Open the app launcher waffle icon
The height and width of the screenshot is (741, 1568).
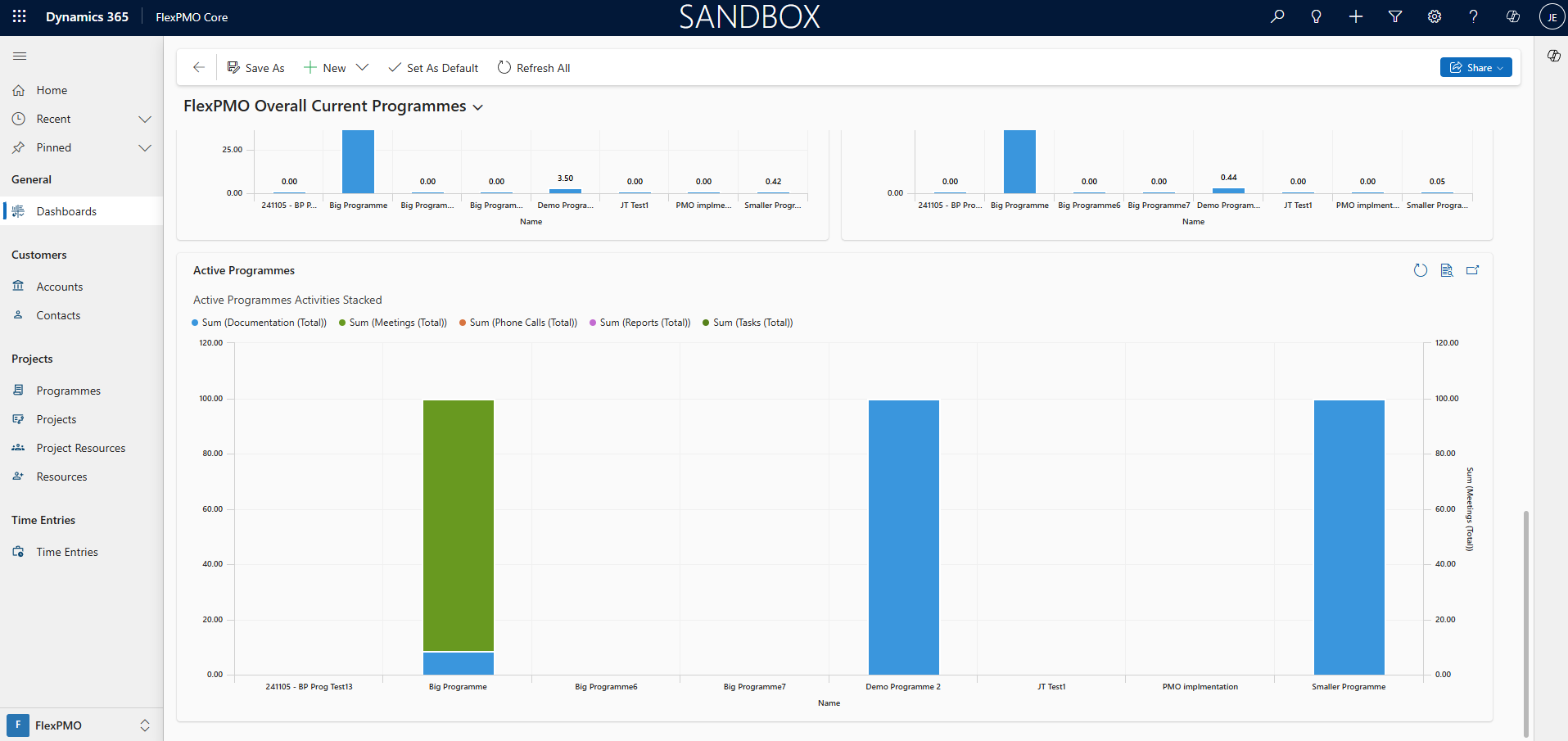tap(20, 16)
